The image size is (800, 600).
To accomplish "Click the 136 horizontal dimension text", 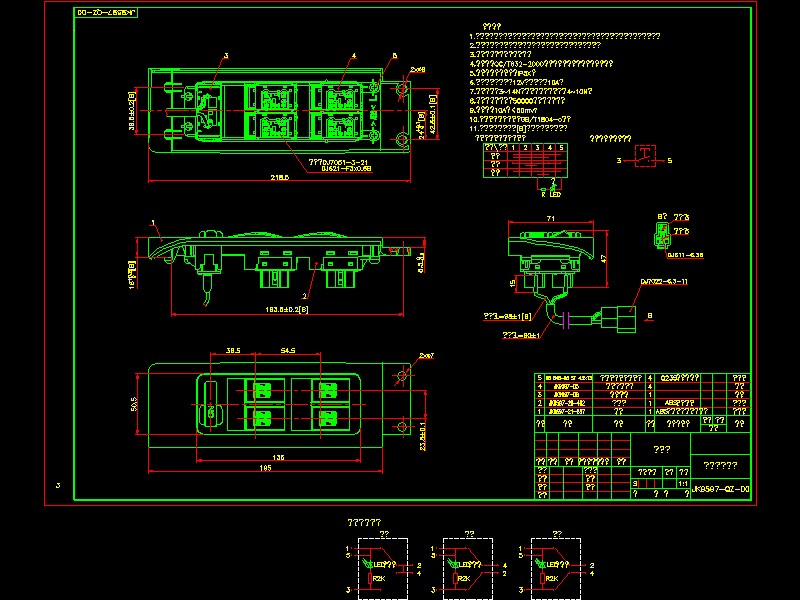I will (278, 457).
